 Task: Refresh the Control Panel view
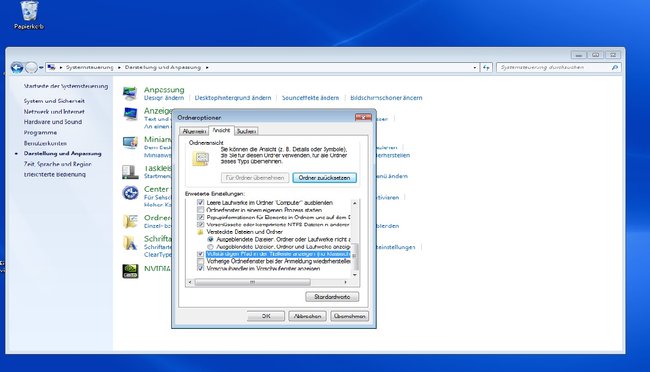pyautogui.click(x=486, y=67)
